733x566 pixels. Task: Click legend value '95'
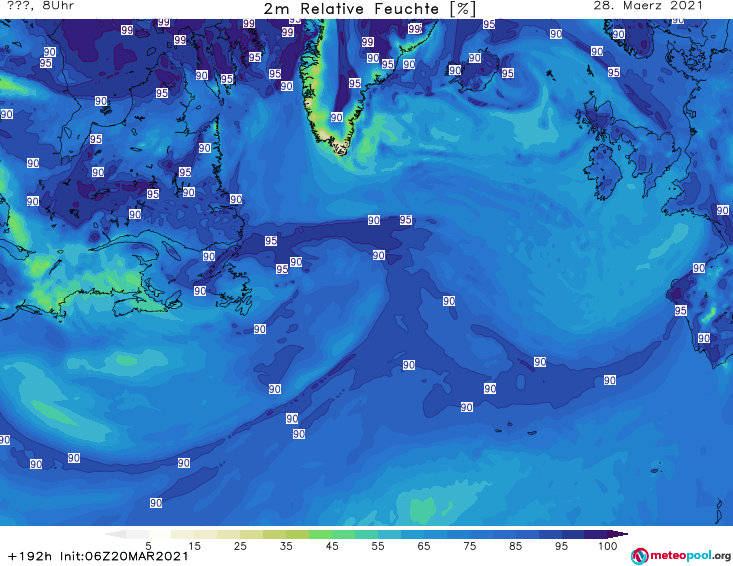pos(561,546)
